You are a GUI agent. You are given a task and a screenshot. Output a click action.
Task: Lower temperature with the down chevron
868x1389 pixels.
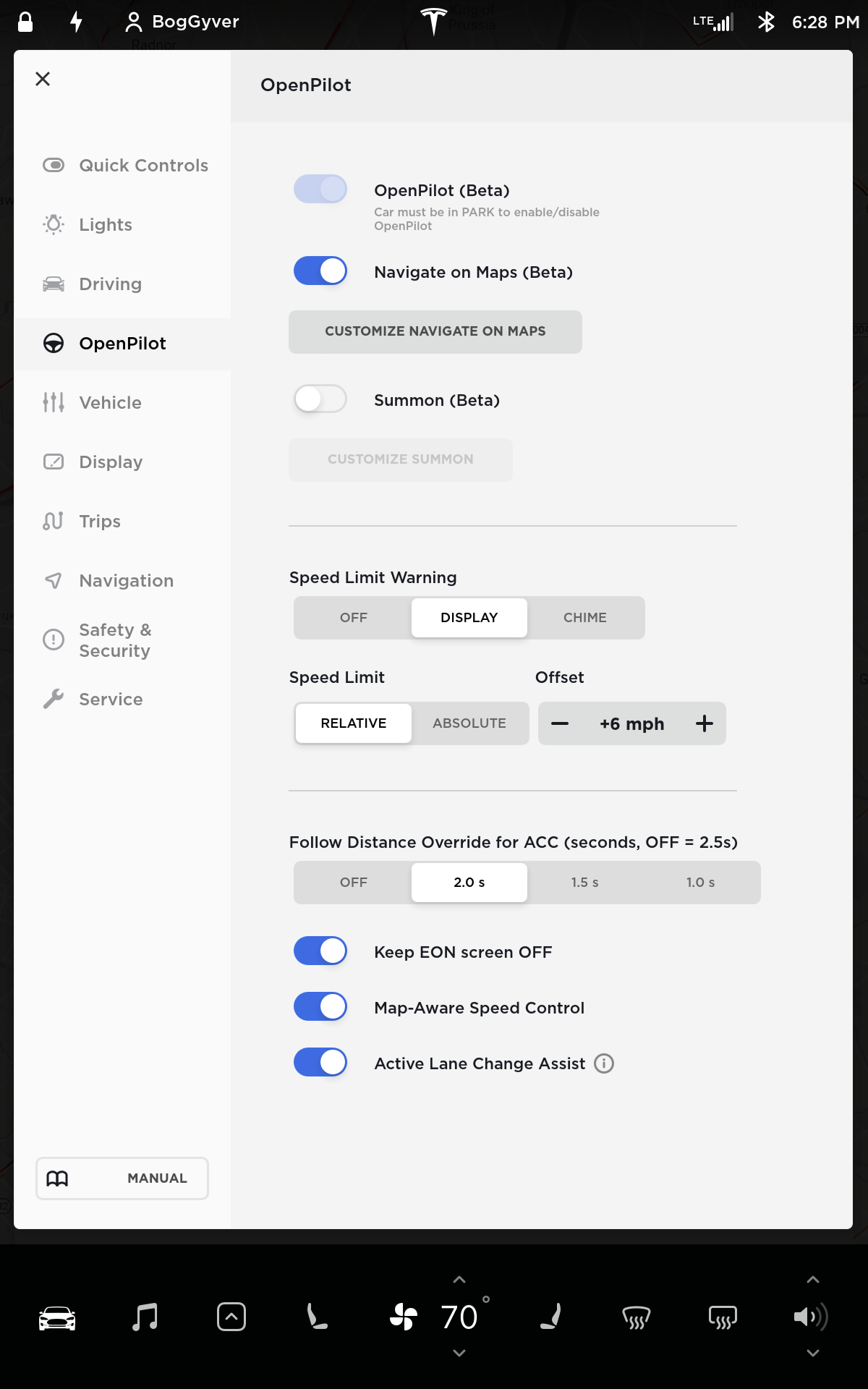click(x=459, y=1353)
